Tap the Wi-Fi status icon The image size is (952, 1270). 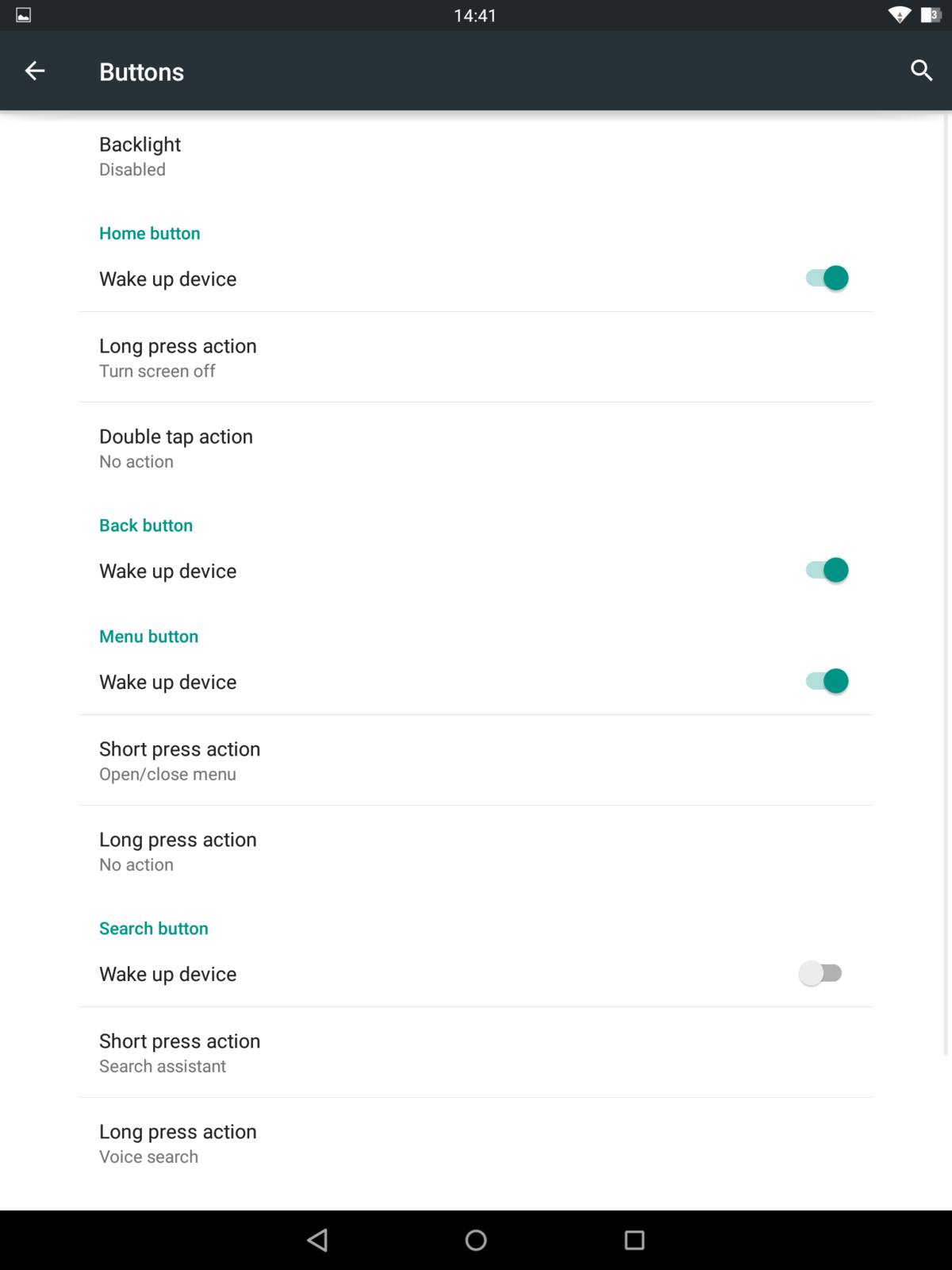[899, 15]
